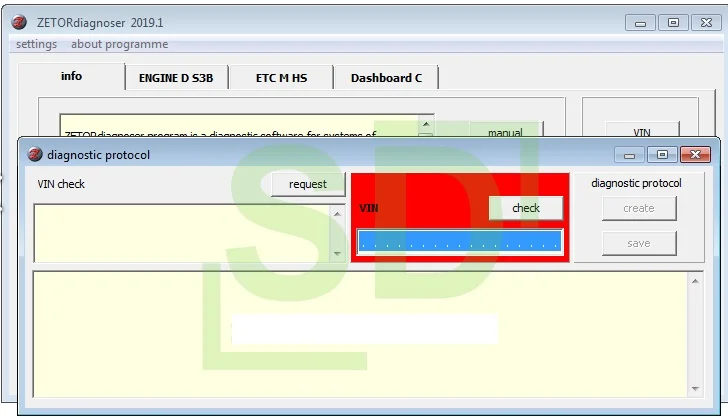Click up arrow of info text scrollbar

tap(426, 124)
